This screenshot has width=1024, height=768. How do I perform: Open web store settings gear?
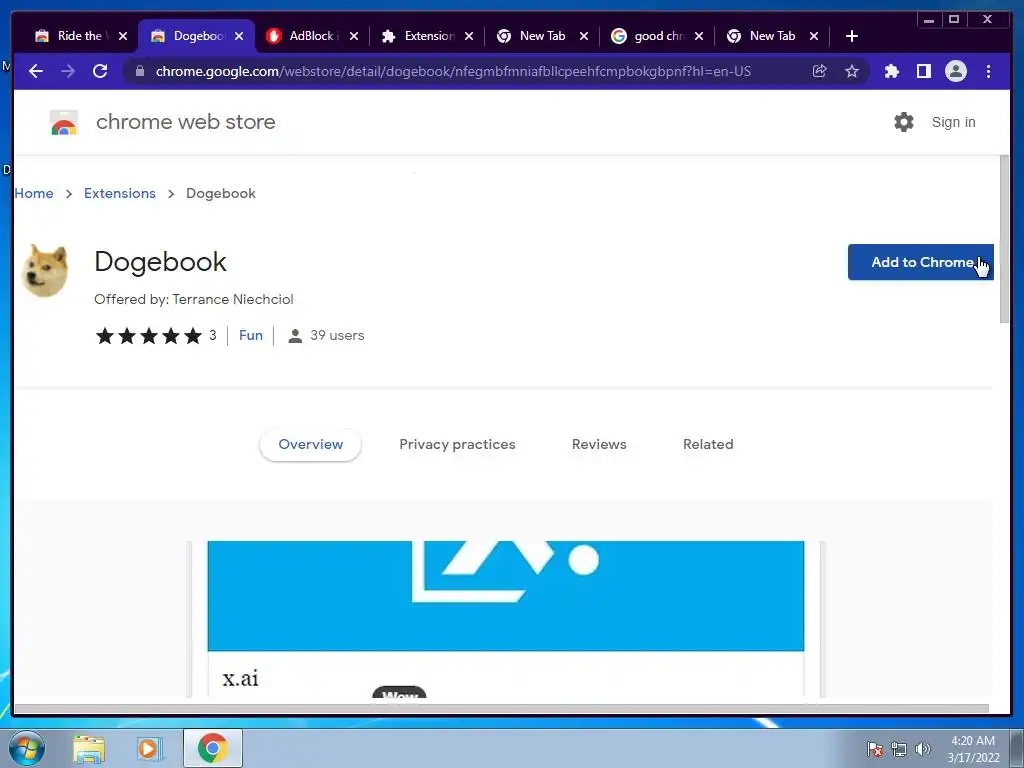coord(904,122)
